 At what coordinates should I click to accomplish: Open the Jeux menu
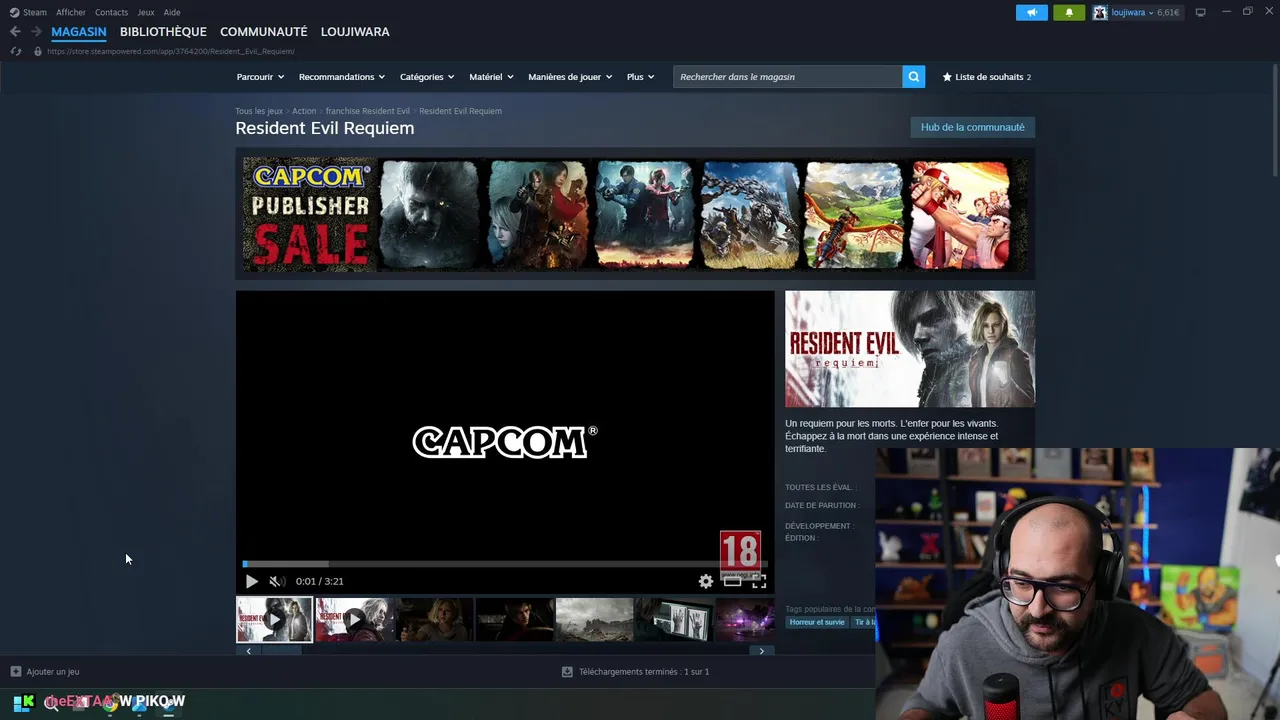146,12
